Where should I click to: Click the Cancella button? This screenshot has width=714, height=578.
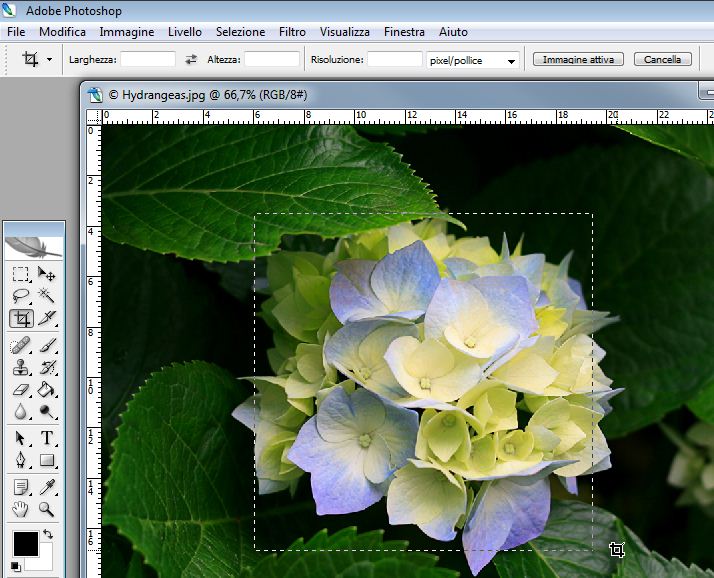click(663, 59)
